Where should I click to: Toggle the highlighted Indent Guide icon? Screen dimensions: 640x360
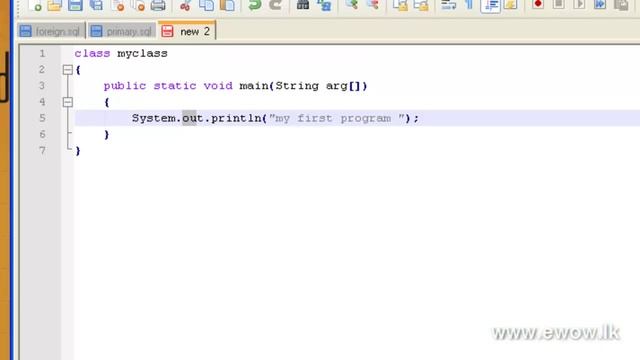(x=491, y=5)
